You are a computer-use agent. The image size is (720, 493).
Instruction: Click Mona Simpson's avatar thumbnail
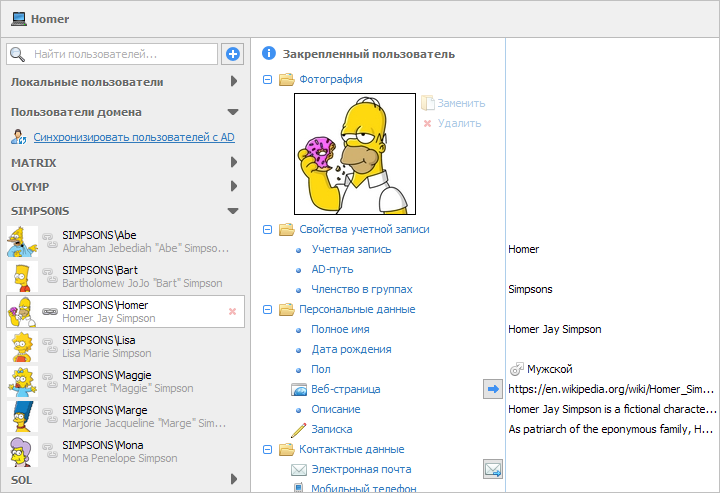[22, 451]
